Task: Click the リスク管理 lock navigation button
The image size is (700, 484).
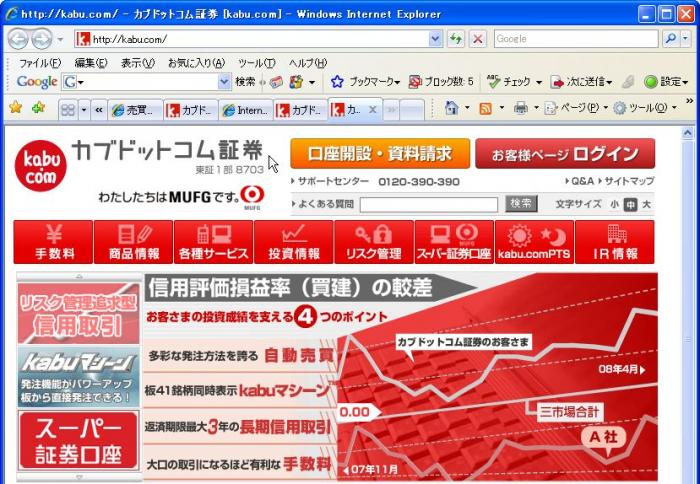Action: click(374, 242)
